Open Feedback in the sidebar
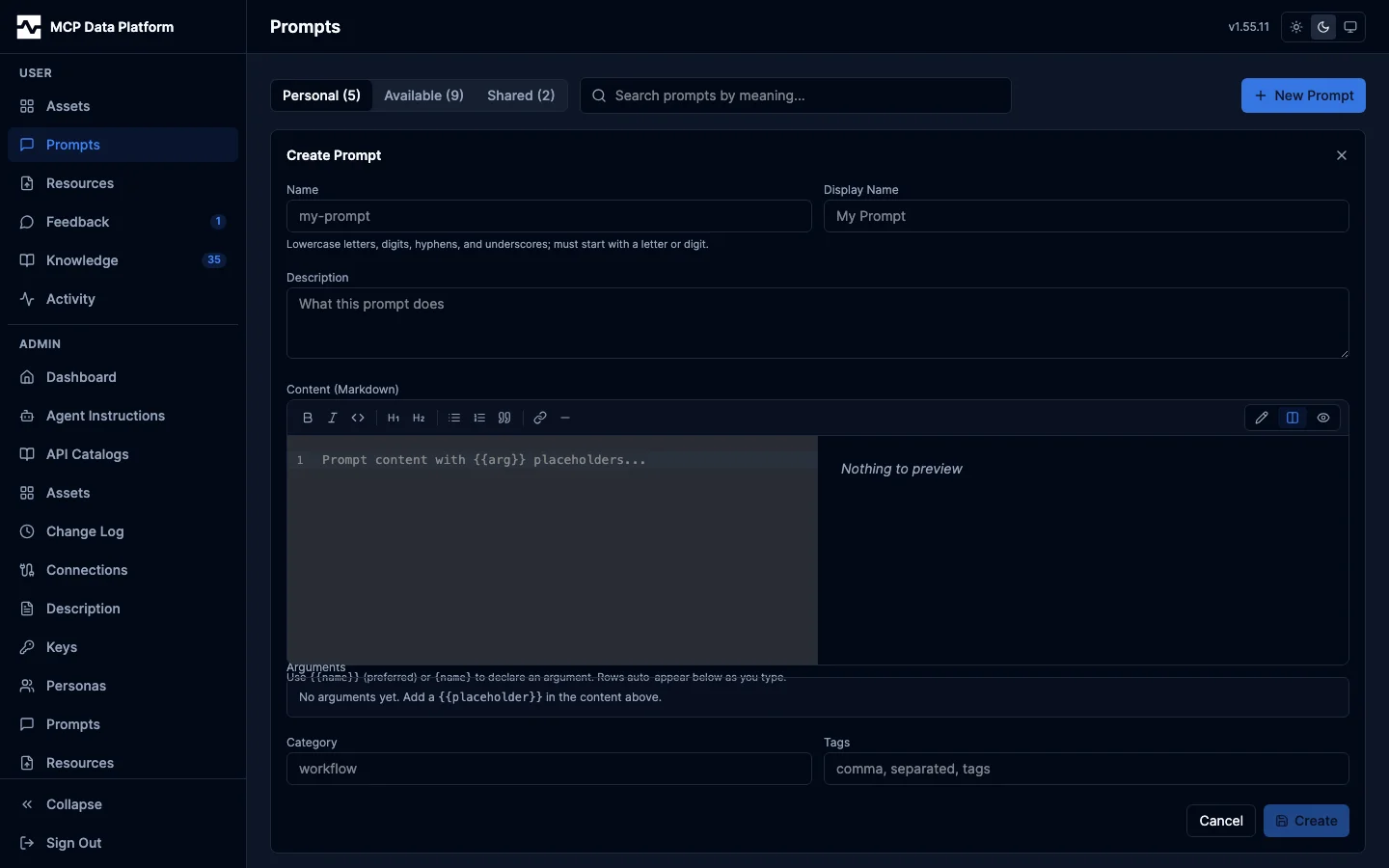1389x868 pixels. point(123,222)
